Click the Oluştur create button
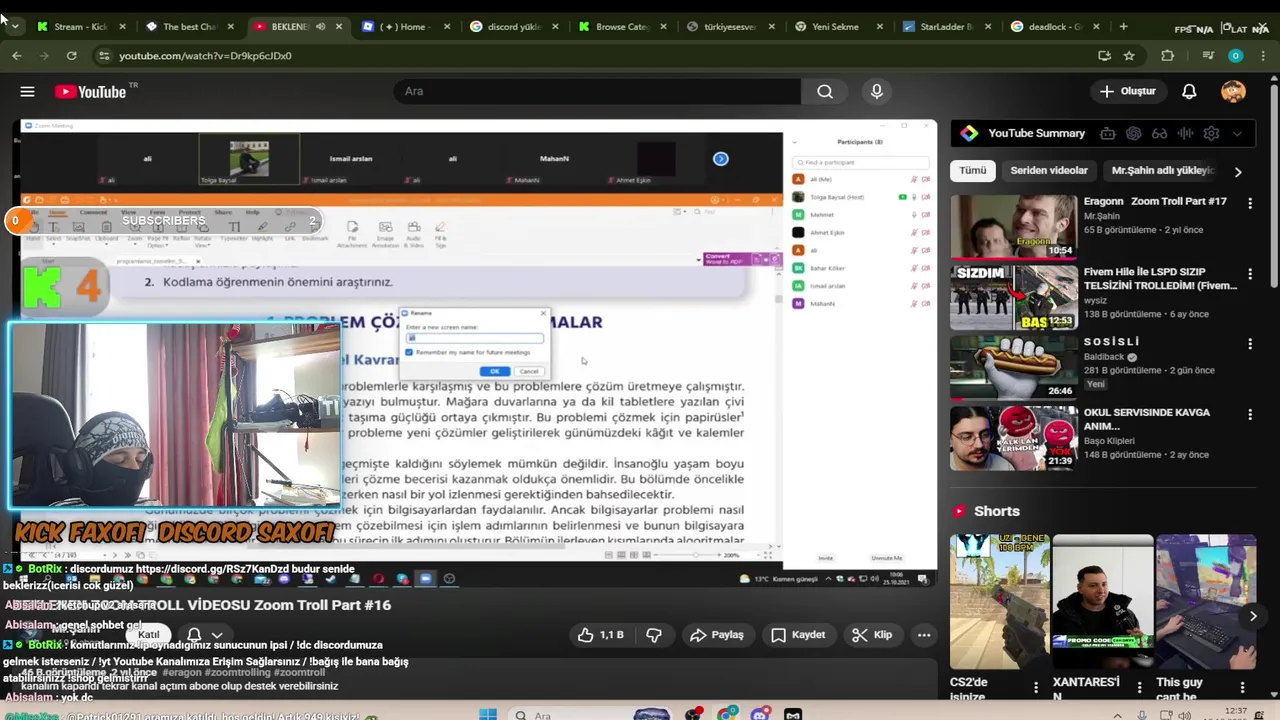Screen dimensions: 1280x720 (x=1128, y=91)
